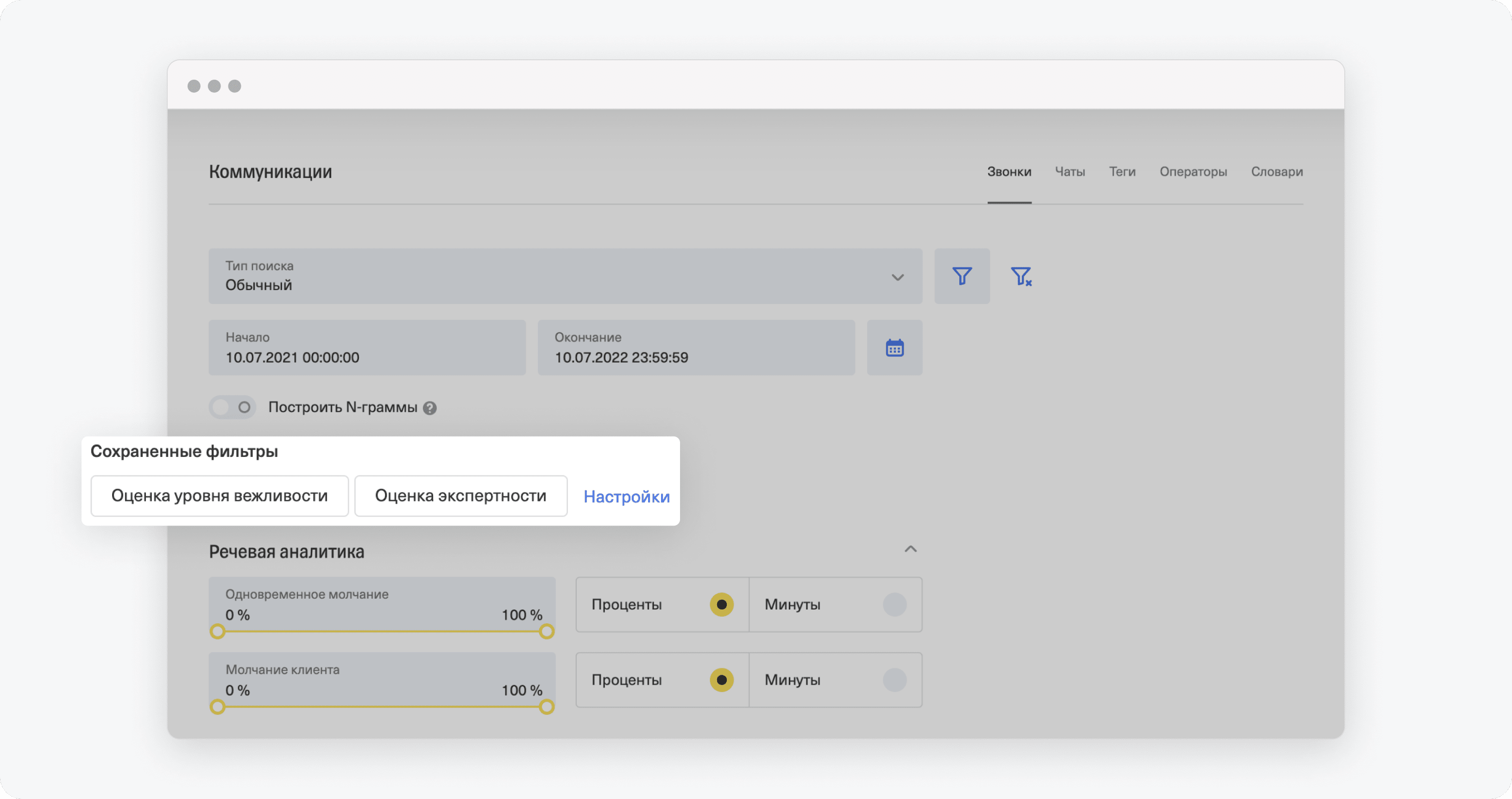Open the Настройки link for saved filters

pos(626,497)
